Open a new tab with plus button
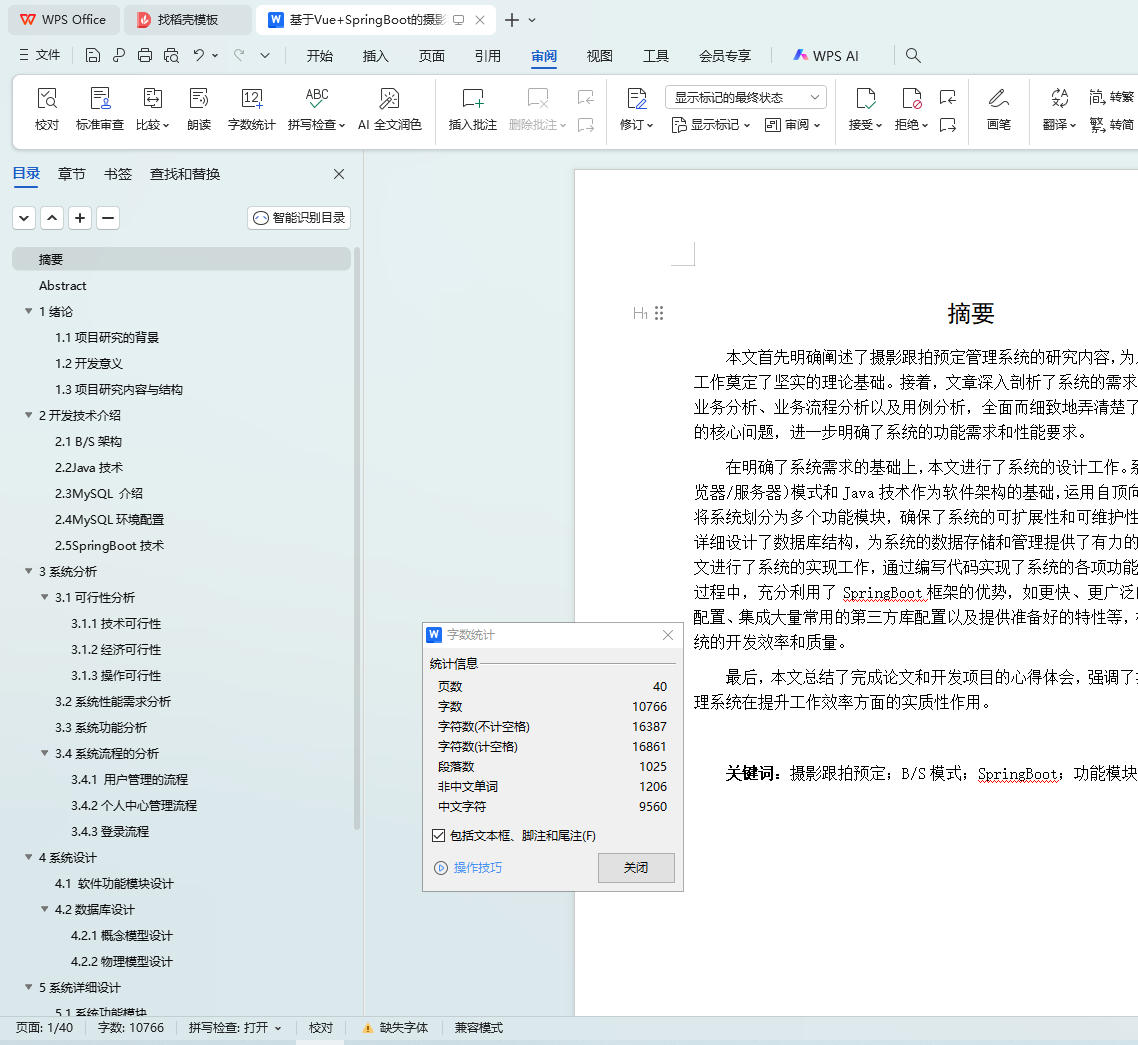Viewport: 1138px width, 1045px height. click(x=512, y=20)
